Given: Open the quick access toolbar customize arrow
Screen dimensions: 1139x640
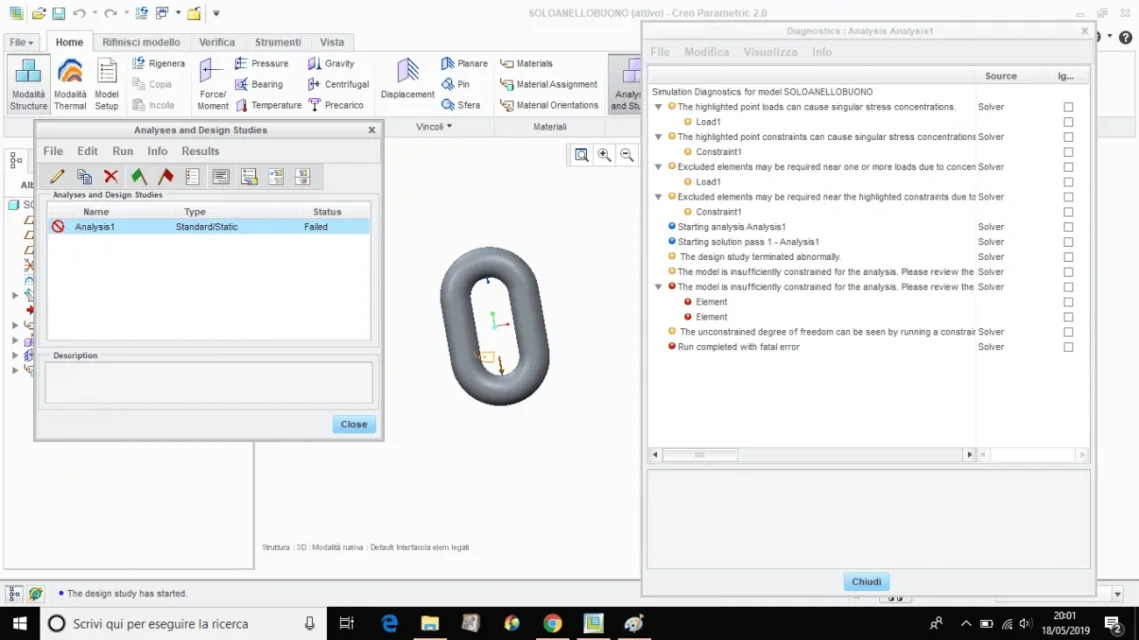Looking at the screenshot, I should pyautogui.click(x=216, y=13).
